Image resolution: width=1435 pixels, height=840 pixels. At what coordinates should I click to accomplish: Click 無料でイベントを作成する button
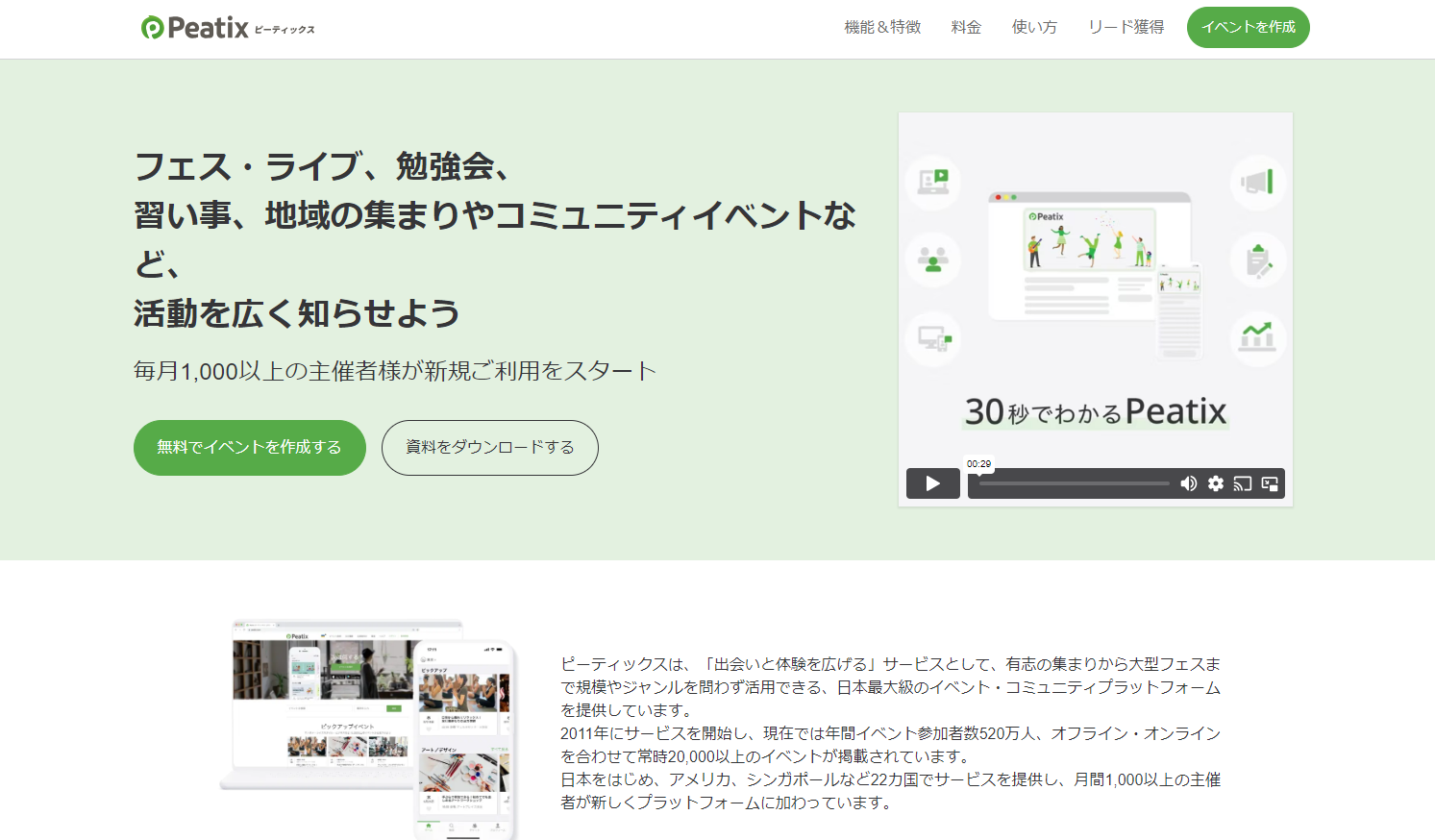[250, 447]
